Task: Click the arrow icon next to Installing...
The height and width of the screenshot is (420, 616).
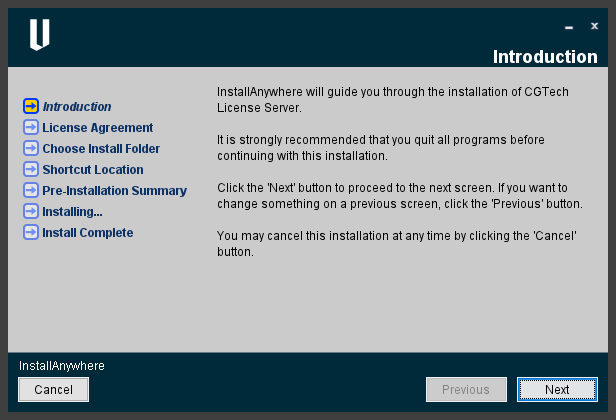Action: coord(31,211)
